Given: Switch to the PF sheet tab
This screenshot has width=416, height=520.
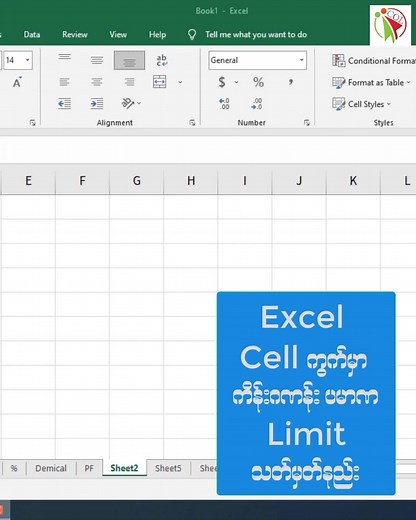Looking at the screenshot, I should 89,468.
